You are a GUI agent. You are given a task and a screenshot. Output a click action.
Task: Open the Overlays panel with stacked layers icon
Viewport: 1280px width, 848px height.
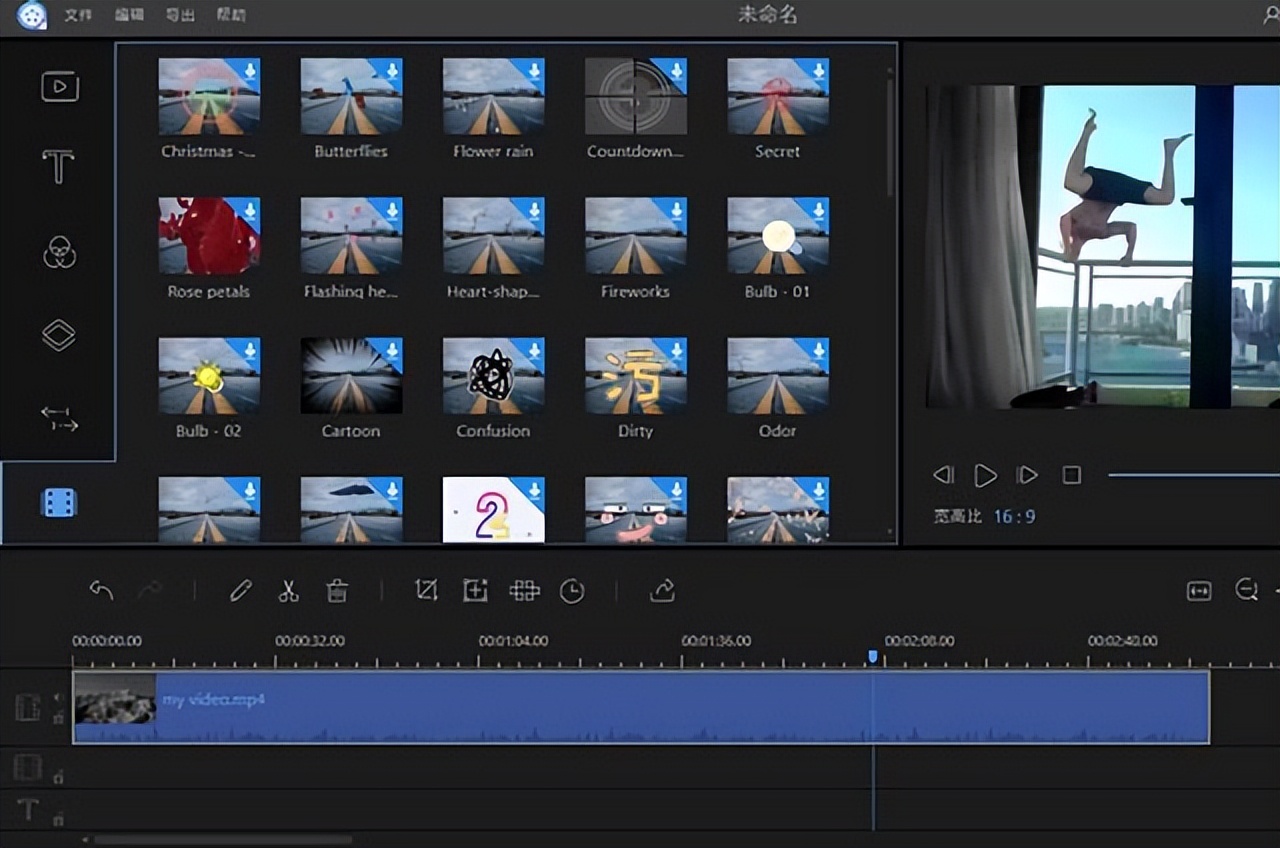coord(59,335)
